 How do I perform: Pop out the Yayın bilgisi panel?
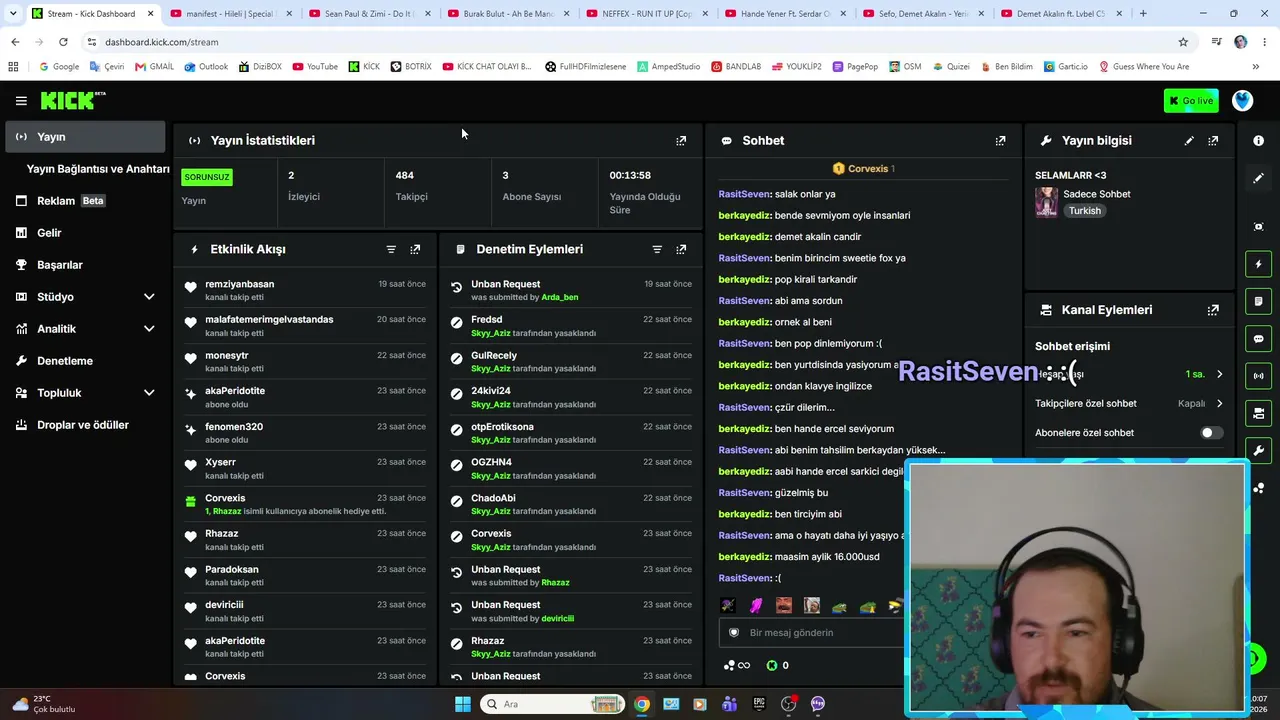[1213, 141]
